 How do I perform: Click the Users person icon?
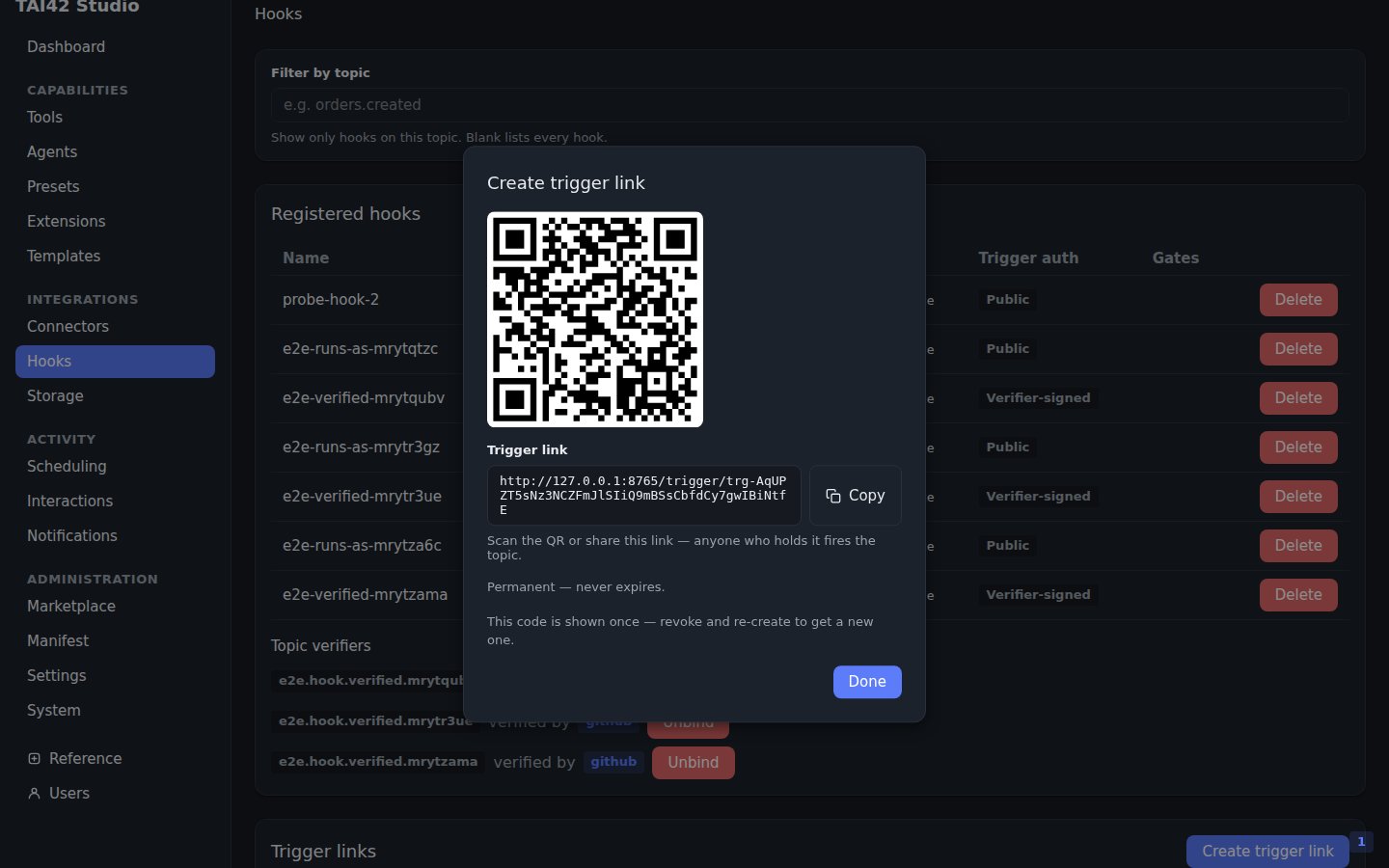click(x=35, y=794)
